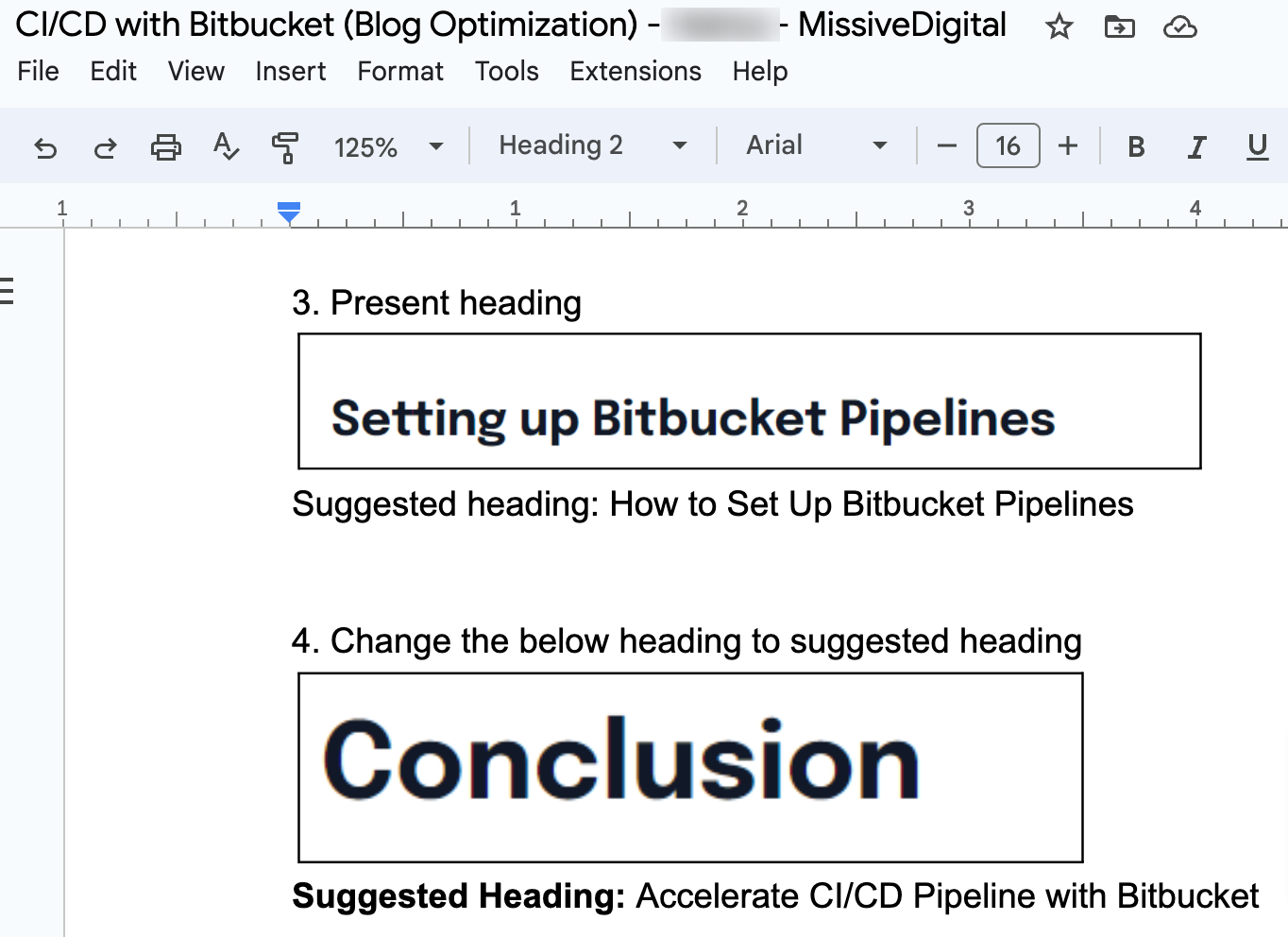Toggle italic formatting
The height and width of the screenshot is (937, 1288).
(x=1196, y=146)
